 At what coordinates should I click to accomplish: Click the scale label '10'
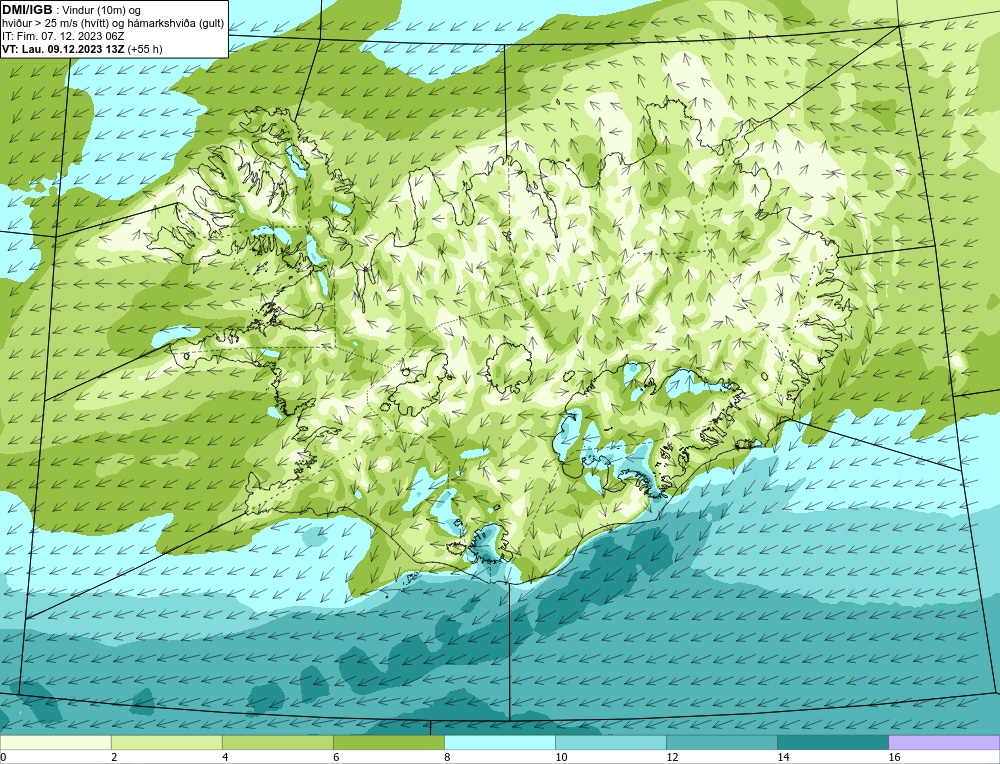tap(561, 757)
